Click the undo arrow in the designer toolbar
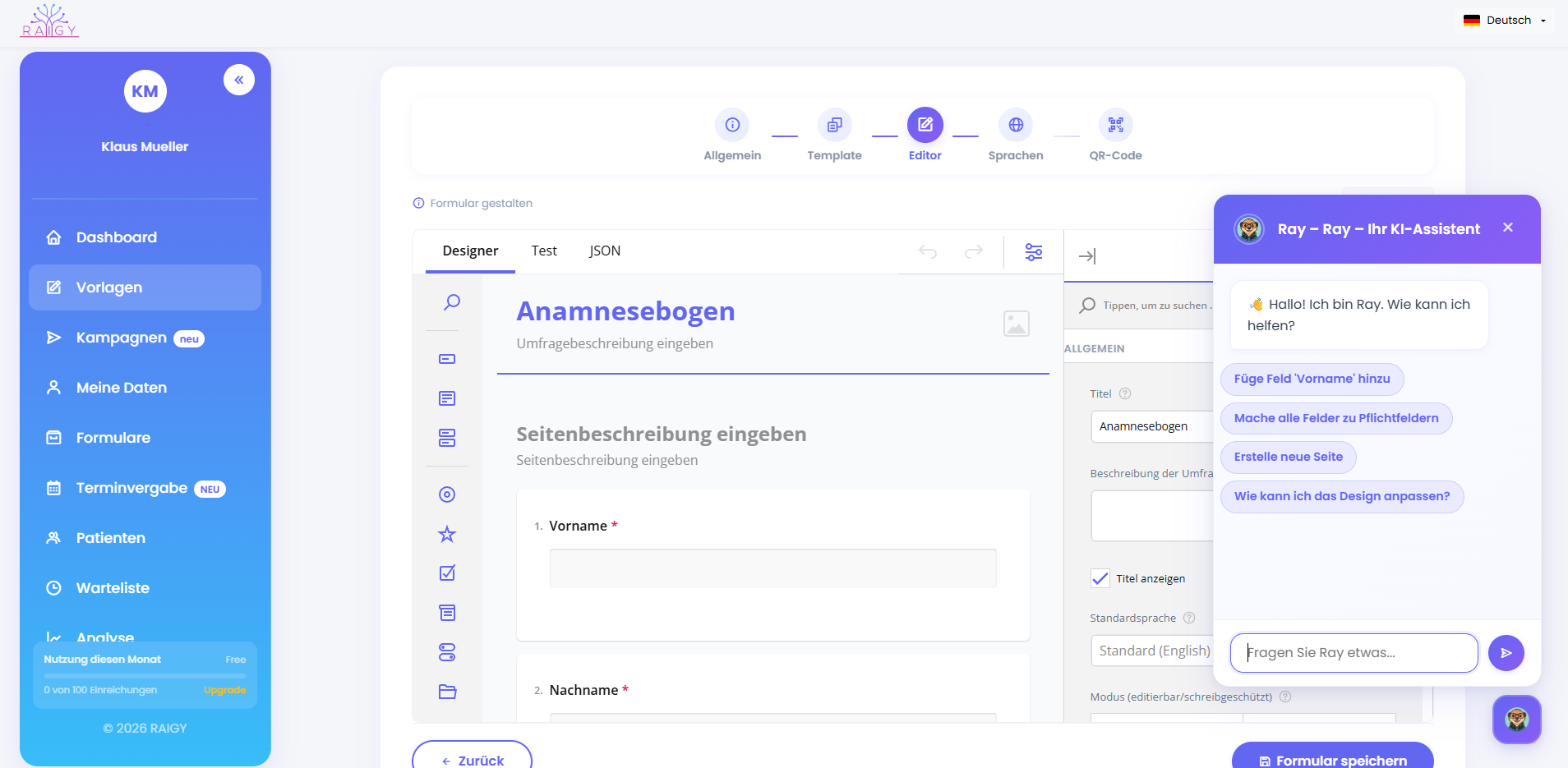 click(929, 252)
